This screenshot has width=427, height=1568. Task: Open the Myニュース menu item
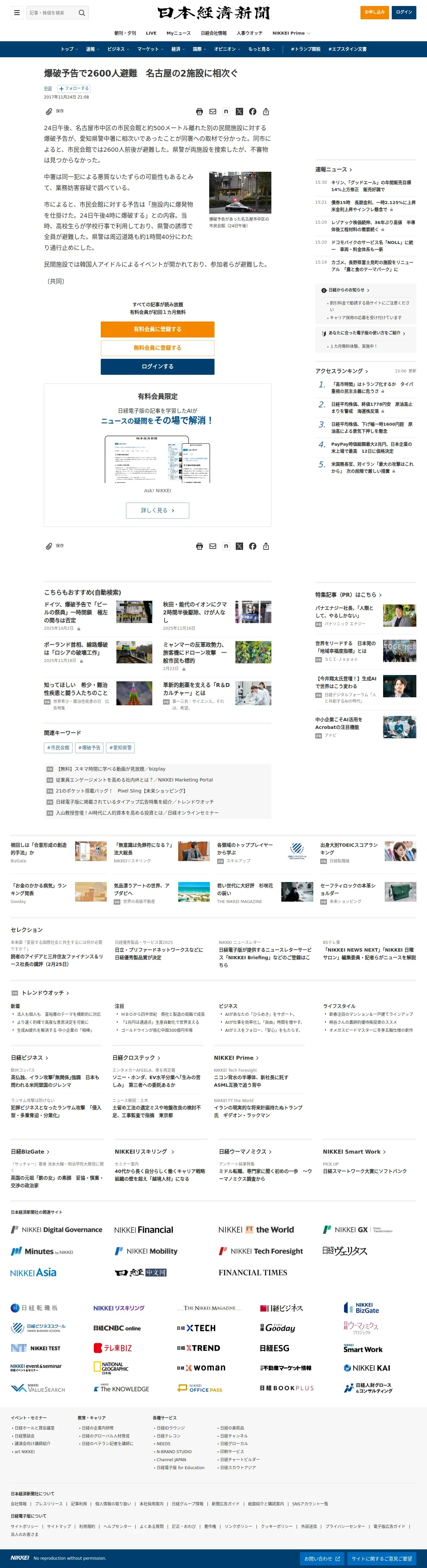[179, 34]
